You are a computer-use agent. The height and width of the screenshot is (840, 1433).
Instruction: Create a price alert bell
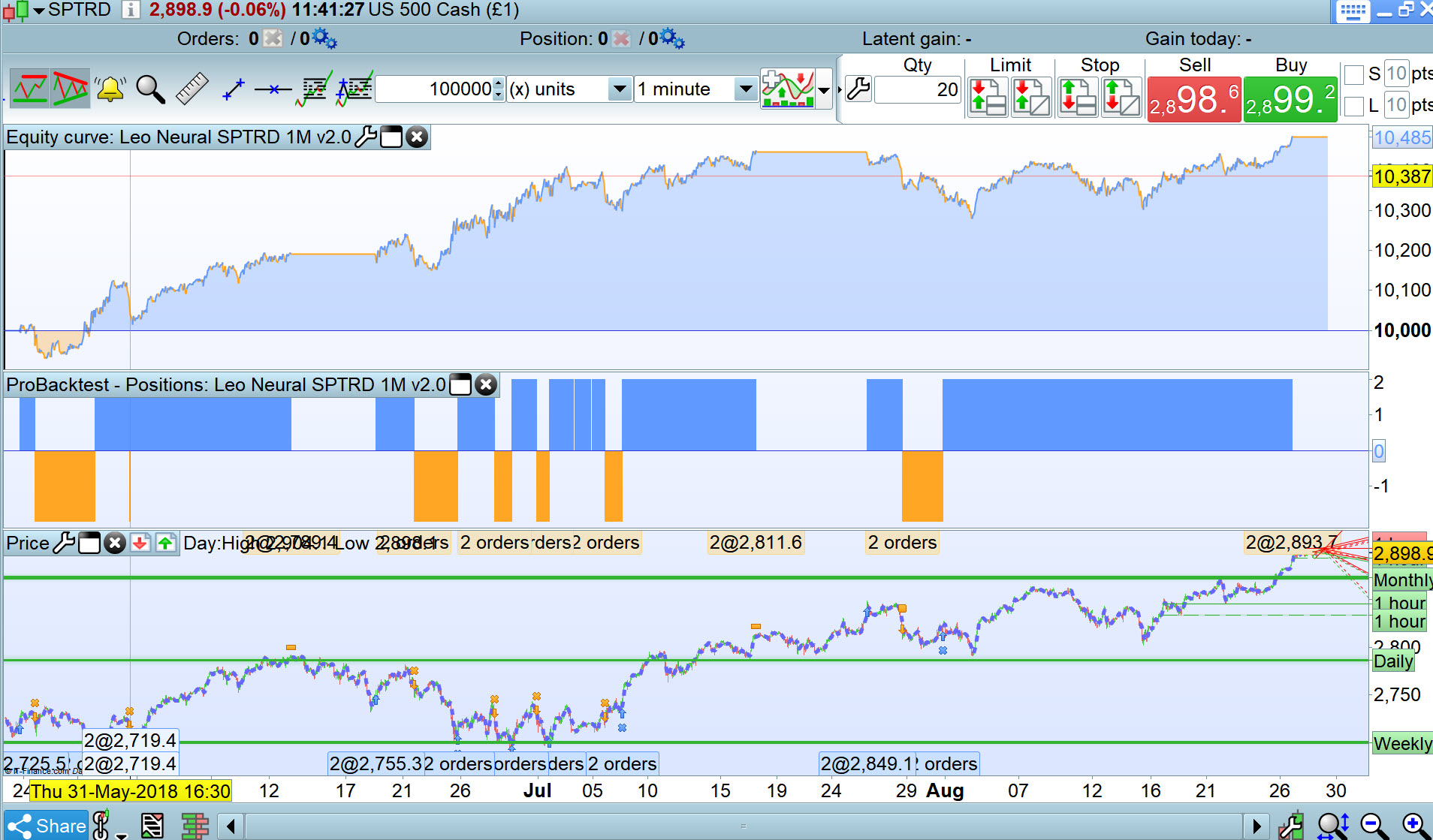110,89
